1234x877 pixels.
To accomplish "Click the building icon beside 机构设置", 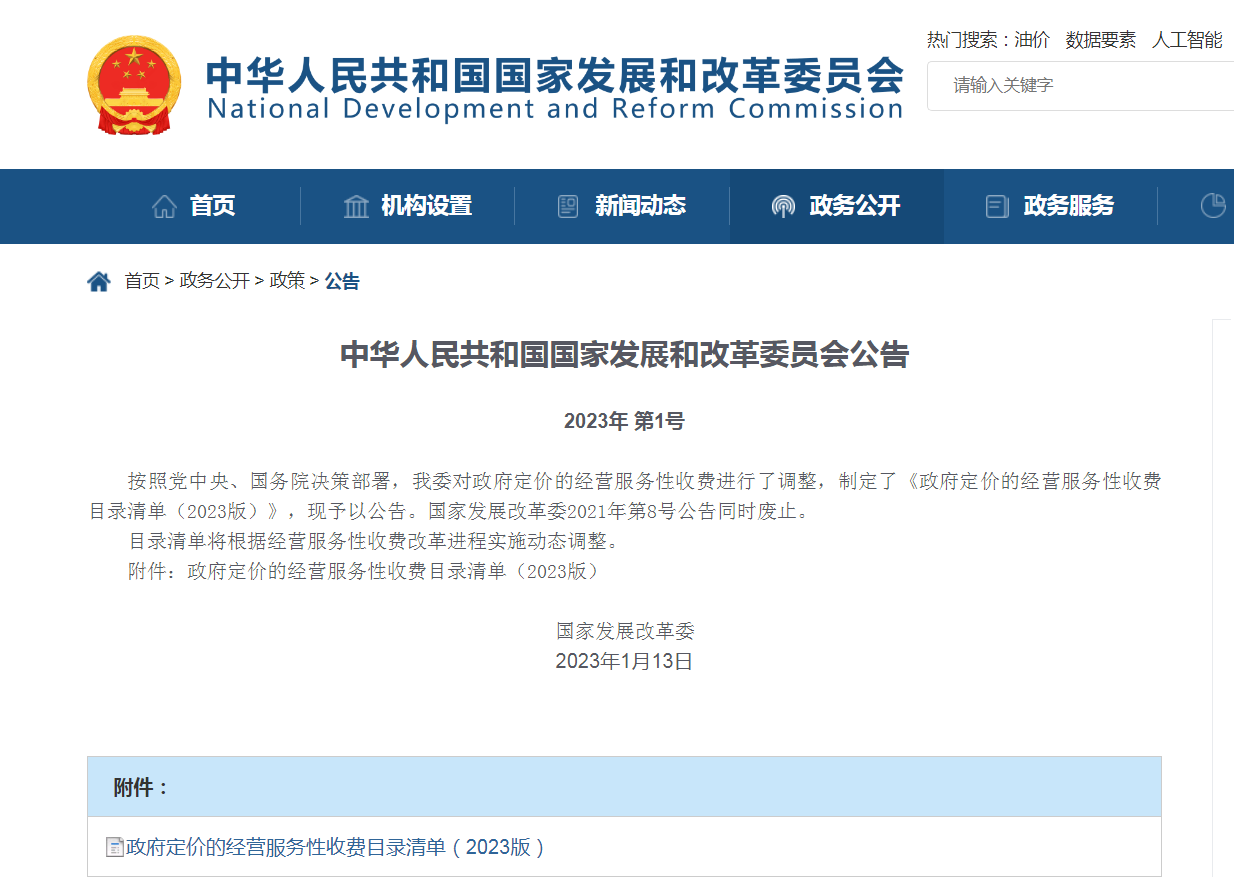I will click(x=356, y=207).
